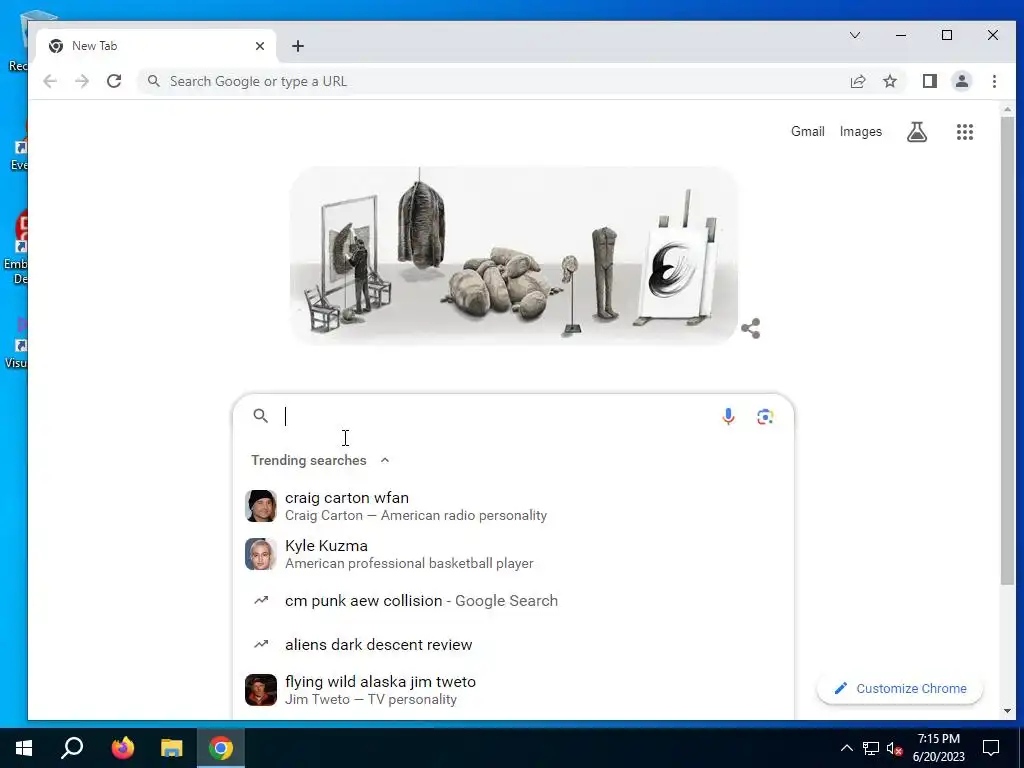Click the trending arrow beside aliens dark descent

[x=261, y=645]
